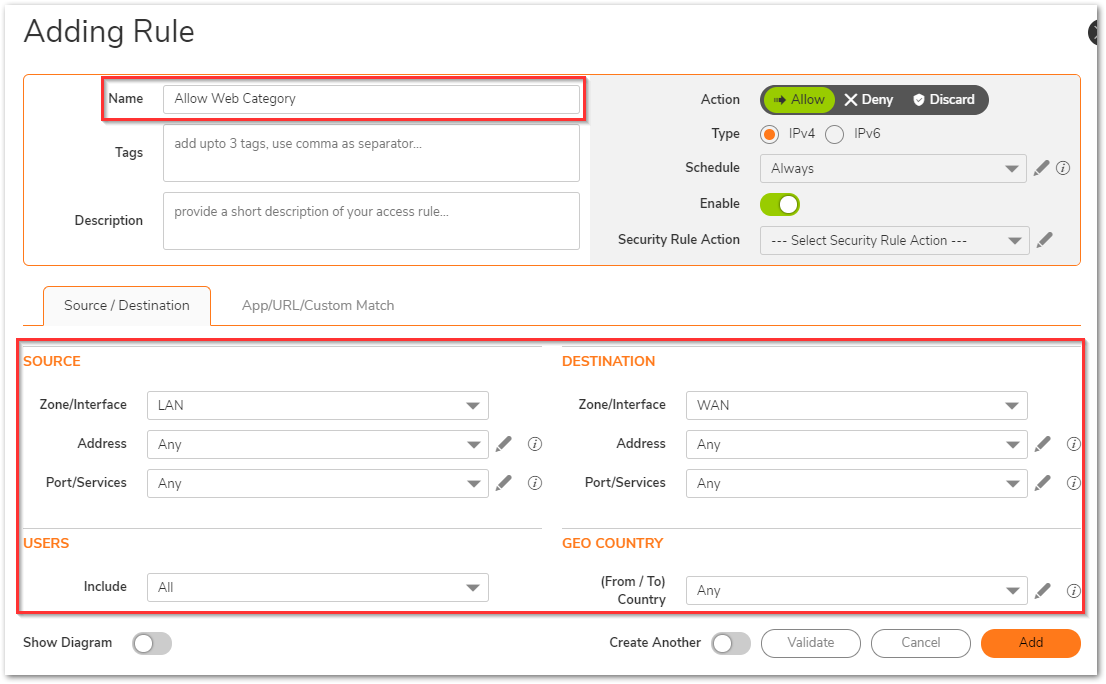Click the orange Add button
1106x684 pixels.
[x=1030, y=643]
